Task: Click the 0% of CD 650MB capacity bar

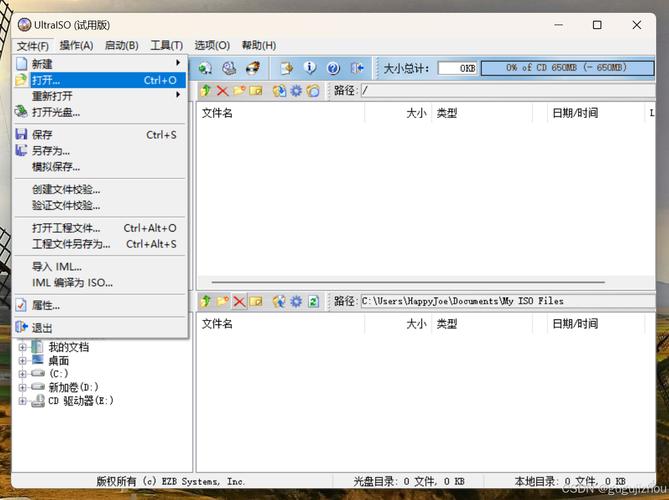Action: pyautogui.click(x=567, y=68)
